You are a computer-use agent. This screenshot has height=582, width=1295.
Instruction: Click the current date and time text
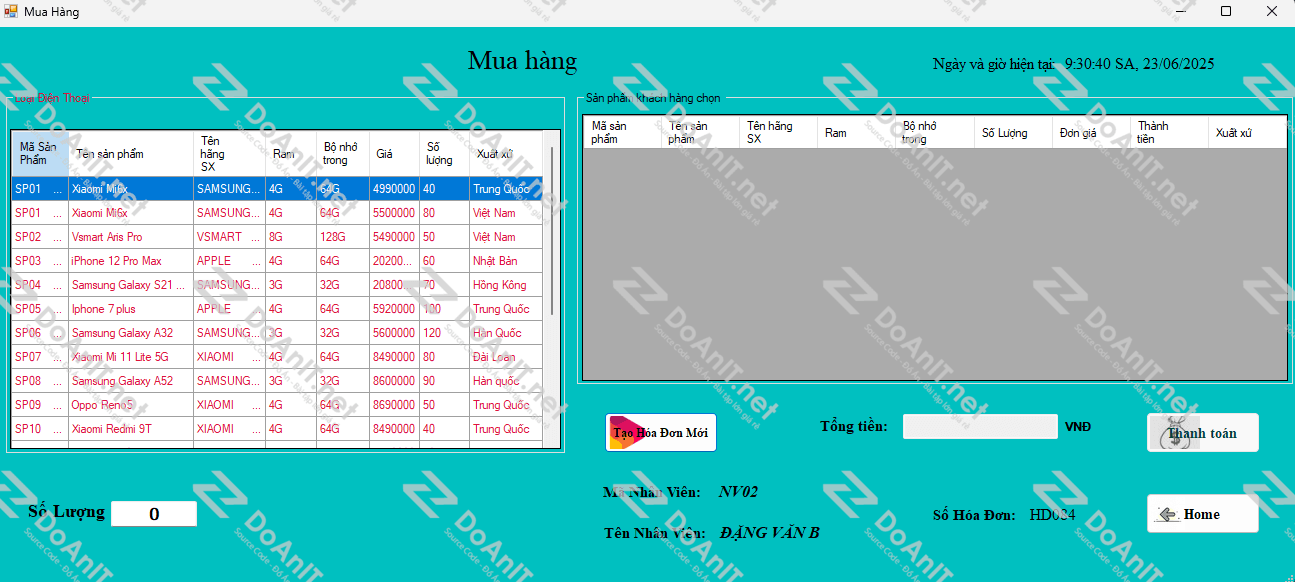pos(1140,64)
